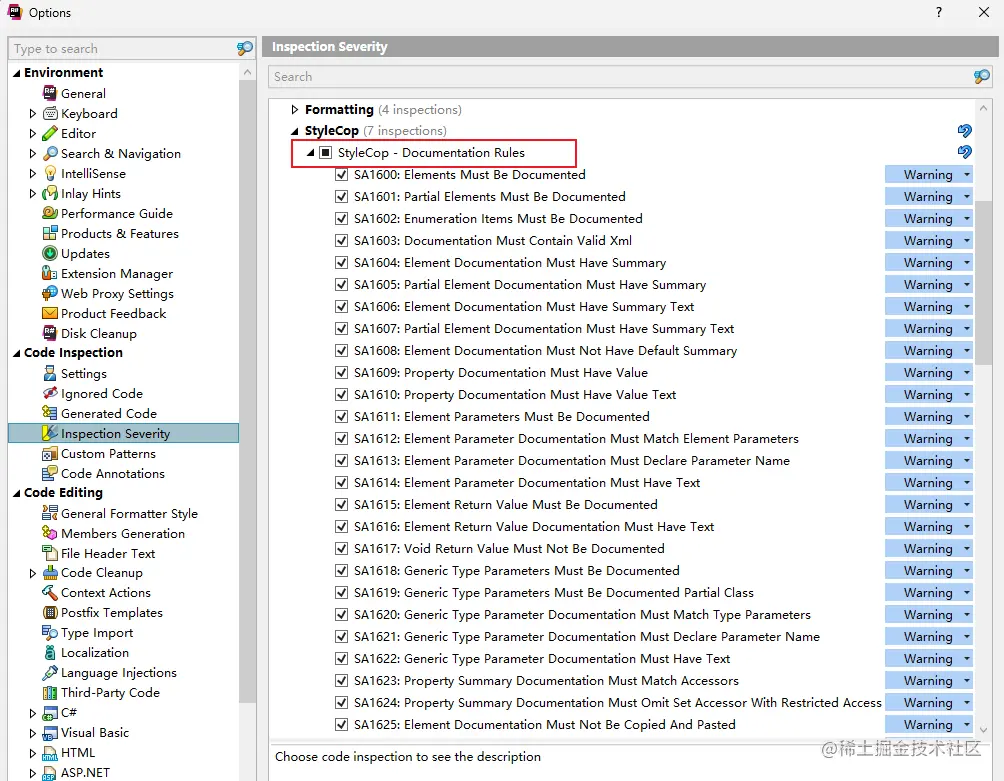Open severity dropdown for SA1611
The width and height of the screenshot is (1004, 781).
tap(928, 417)
